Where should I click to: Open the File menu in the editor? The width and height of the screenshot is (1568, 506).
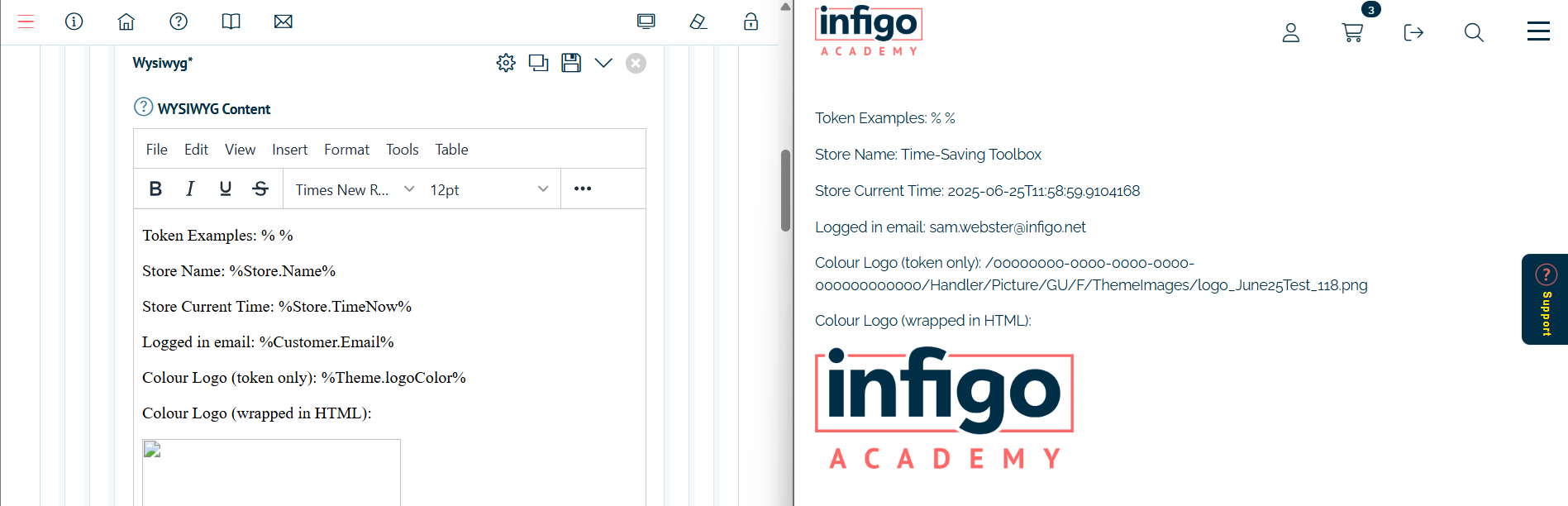tap(157, 150)
